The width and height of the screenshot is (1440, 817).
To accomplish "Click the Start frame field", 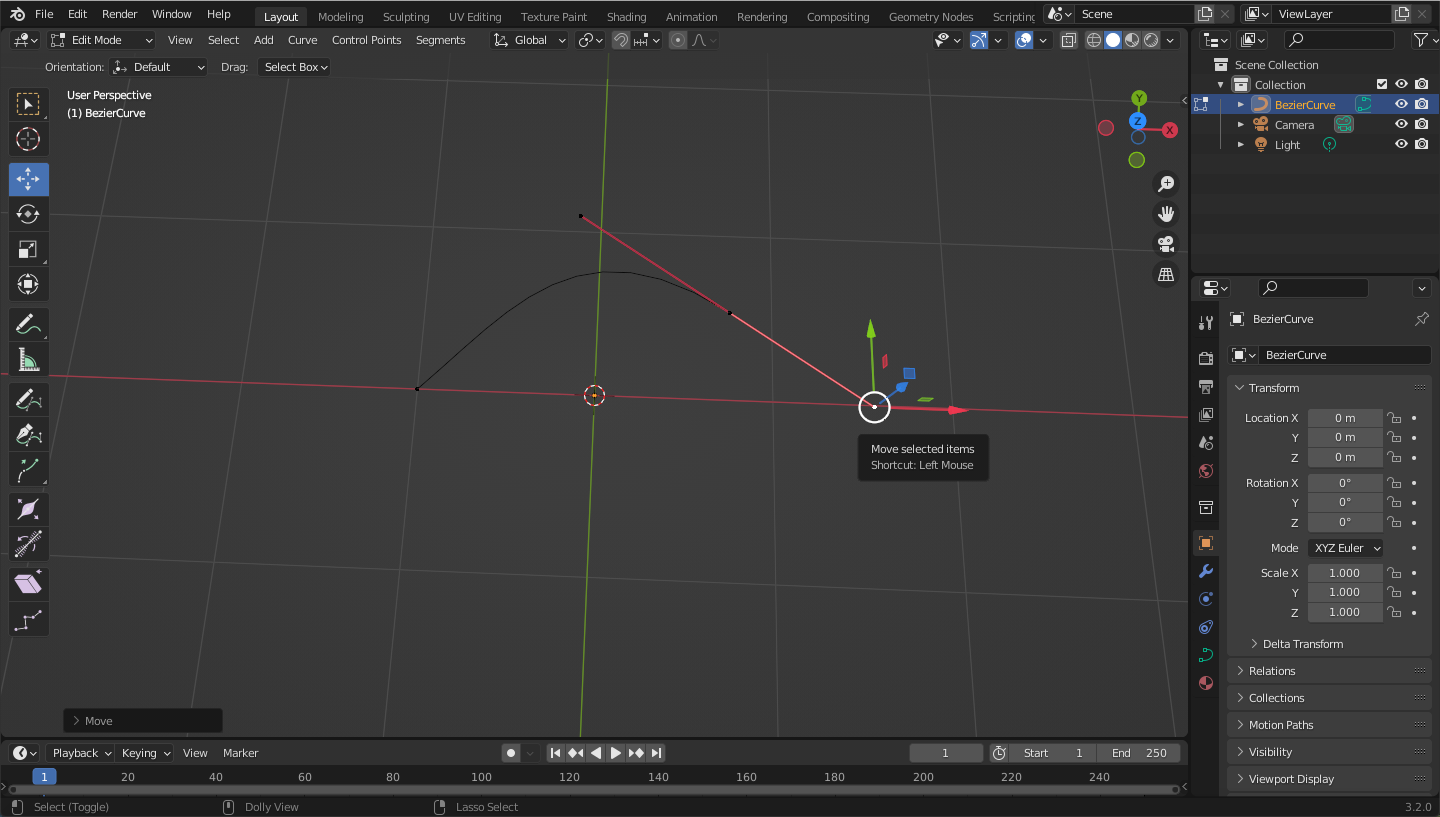I will coord(1053,753).
